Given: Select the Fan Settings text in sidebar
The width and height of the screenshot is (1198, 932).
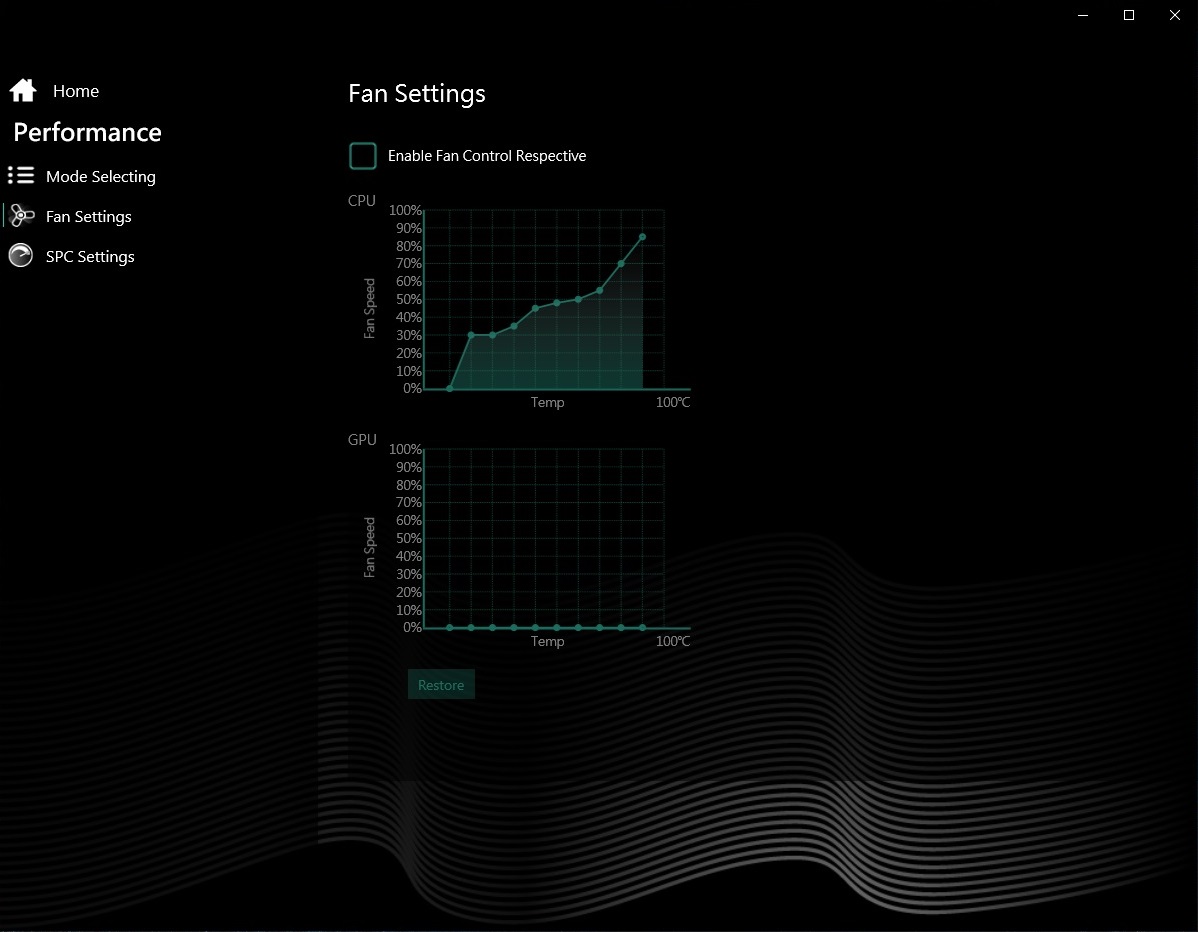Looking at the screenshot, I should point(89,216).
